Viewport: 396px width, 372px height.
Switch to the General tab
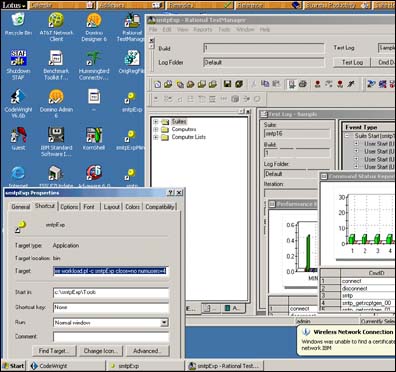click(21, 207)
